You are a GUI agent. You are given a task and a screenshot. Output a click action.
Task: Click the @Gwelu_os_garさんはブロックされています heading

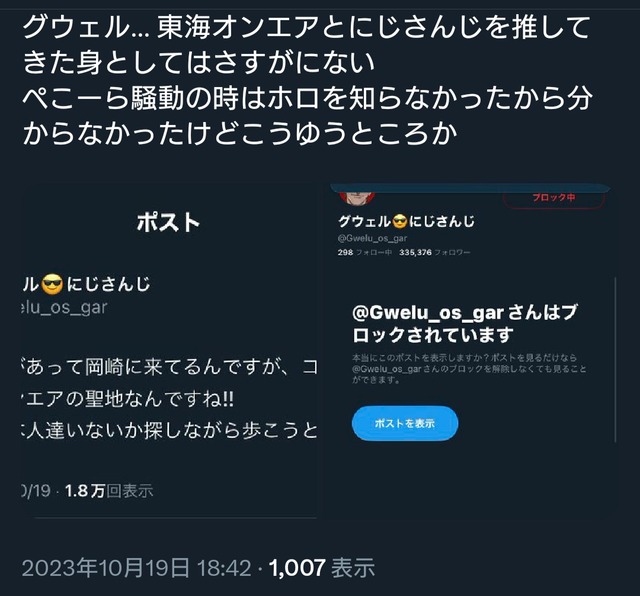(465, 324)
